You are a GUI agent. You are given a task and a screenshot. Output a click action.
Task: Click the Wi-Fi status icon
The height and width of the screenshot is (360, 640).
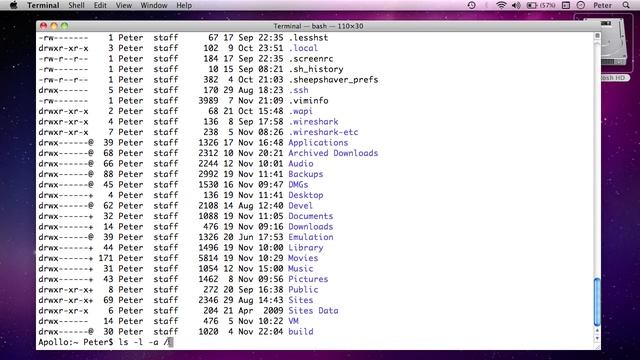[501, 5]
